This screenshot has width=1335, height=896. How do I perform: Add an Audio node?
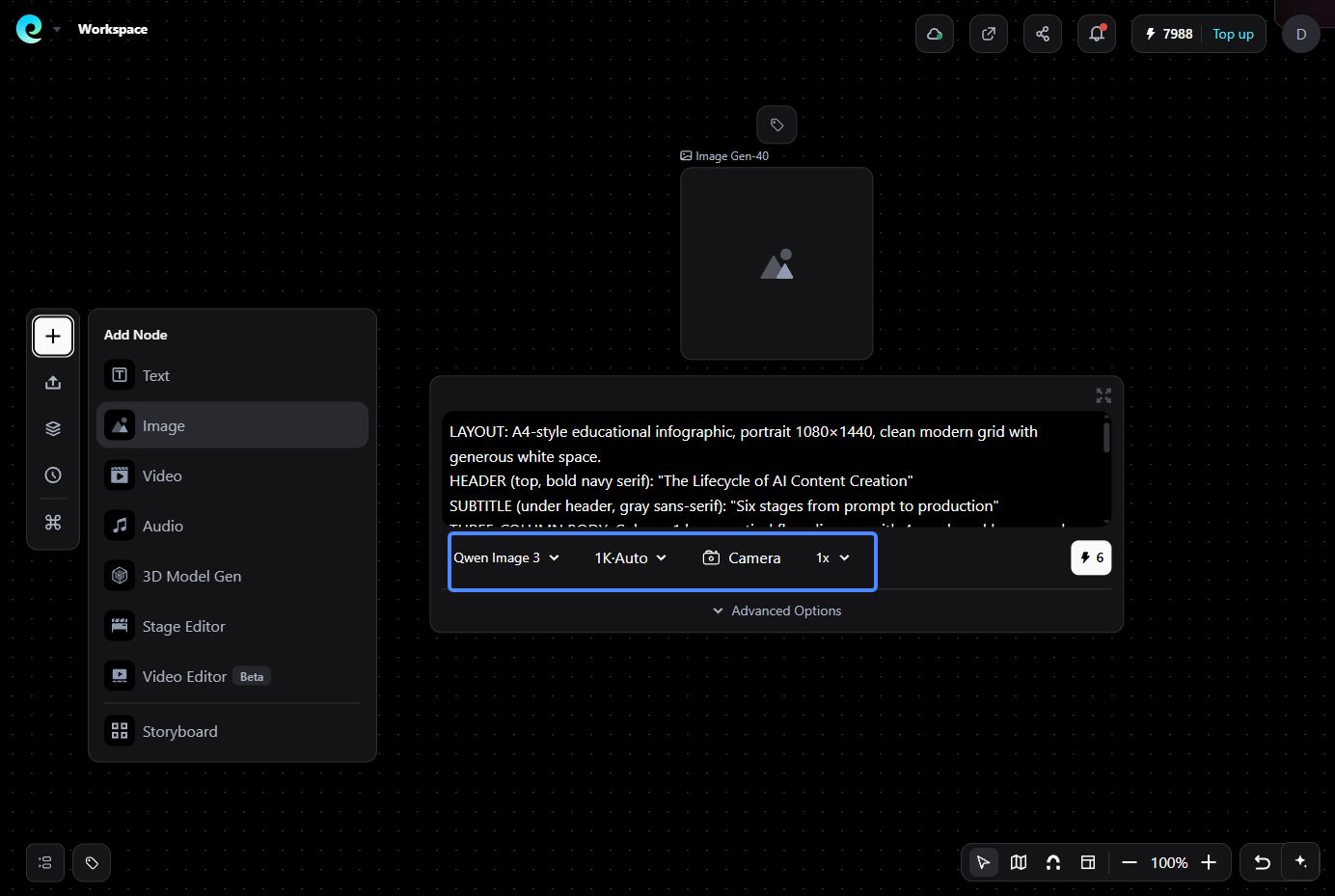coord(232,526)
